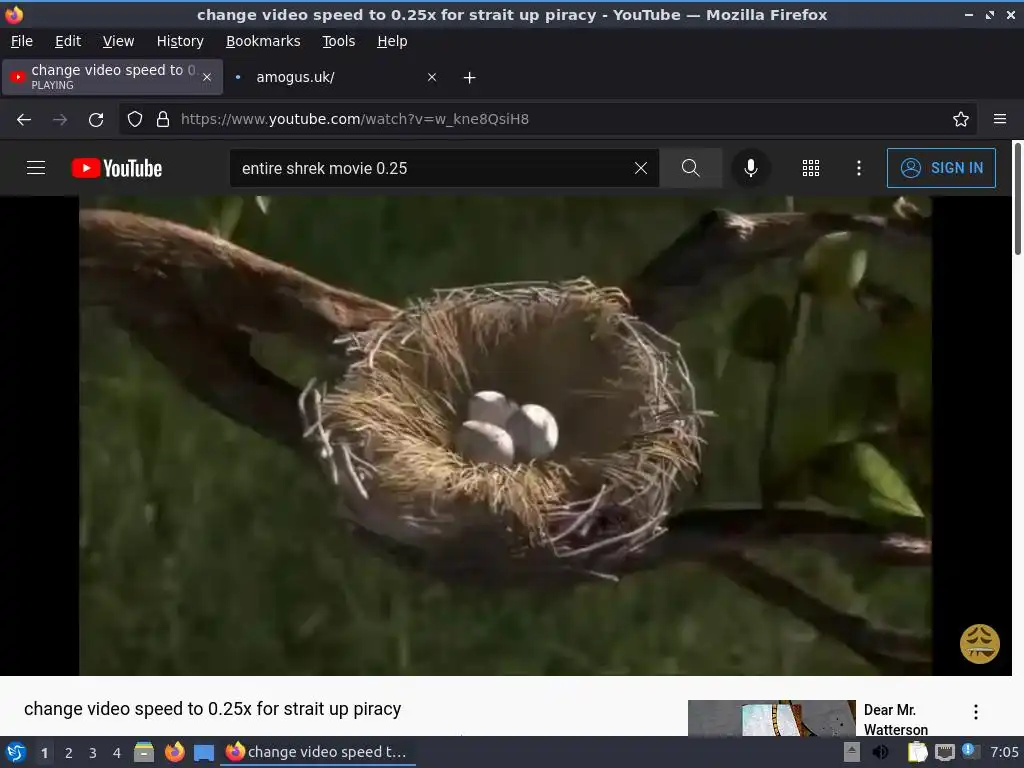Switch to workspace 3
This screenshot has height=768, width=1024.
tap(93, 753)
